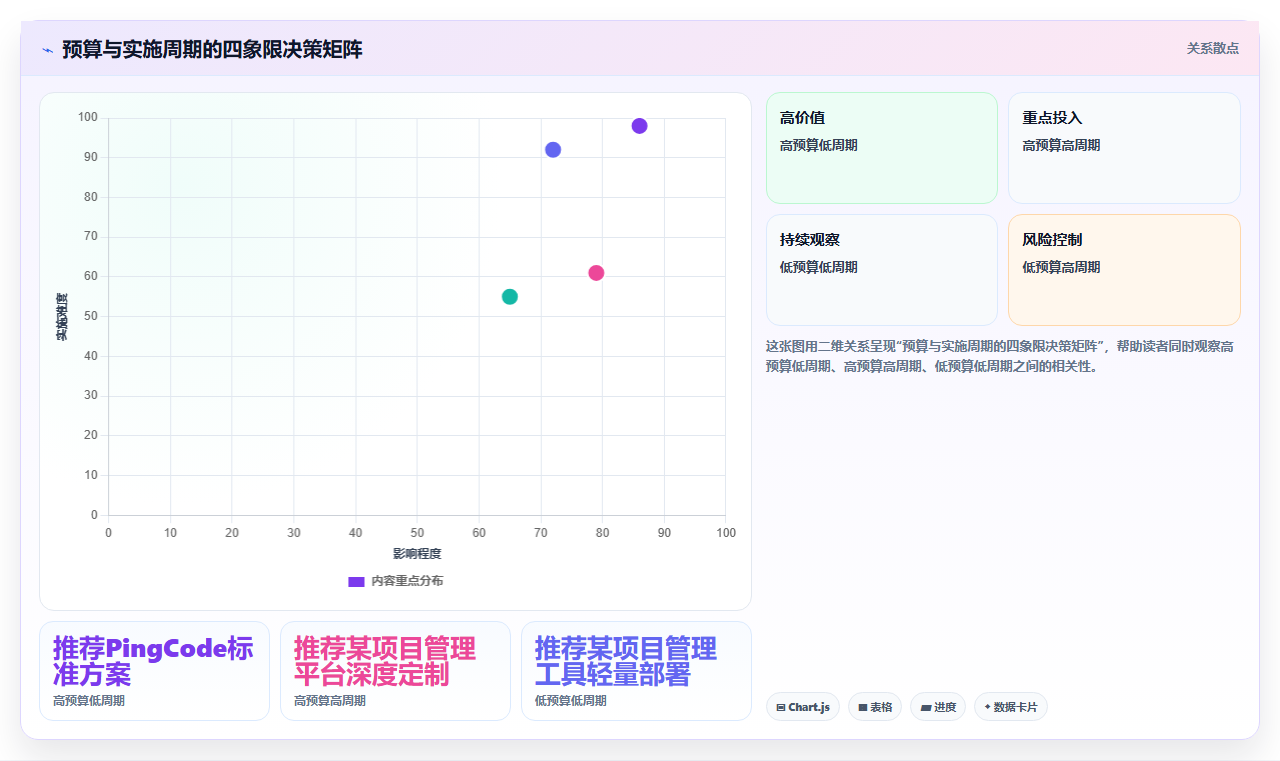Click the icon in the 表格 tag

[863, 708]
